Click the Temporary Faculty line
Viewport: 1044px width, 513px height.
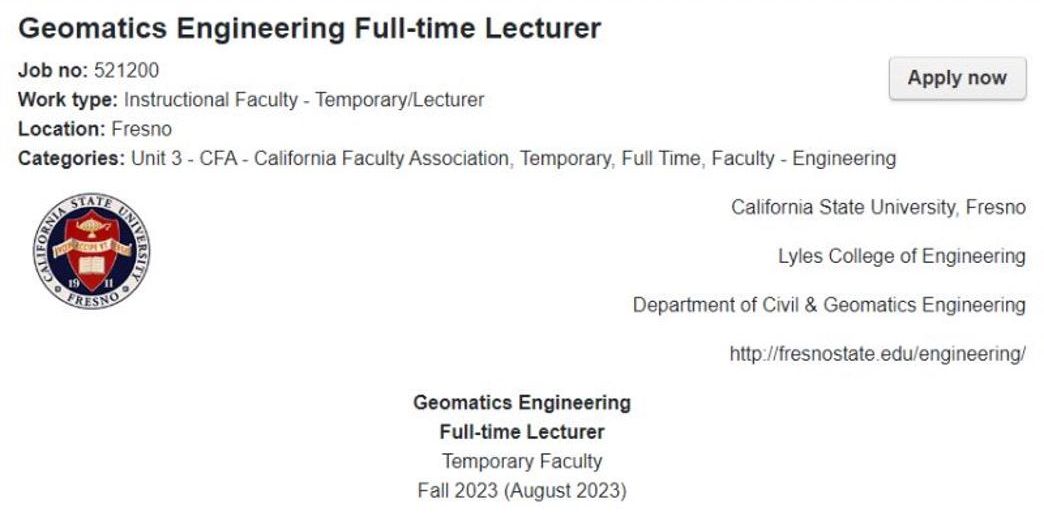coord(522,461)
